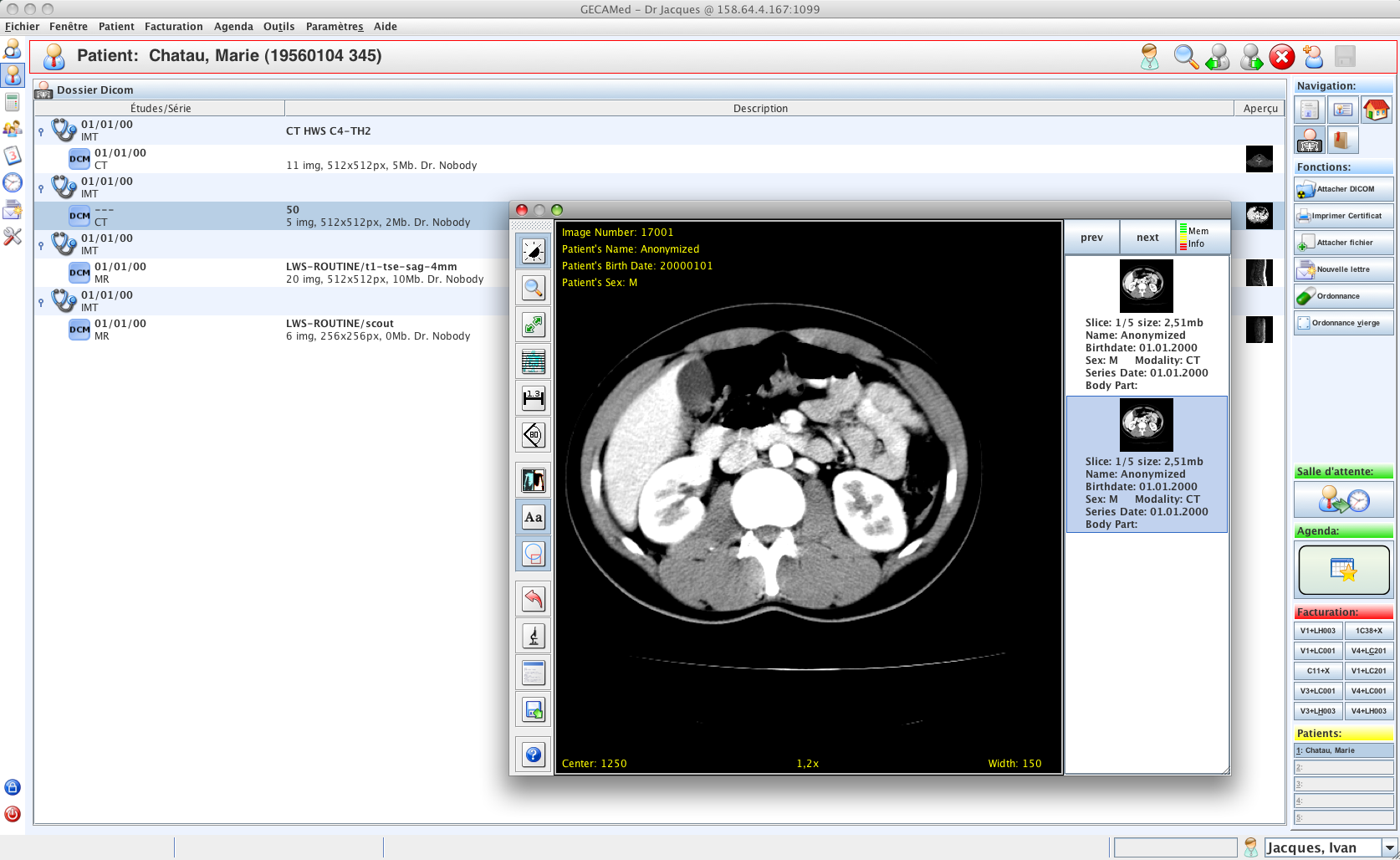
Task: Open the viewer help question-mark icon
Action: (533, 755)
